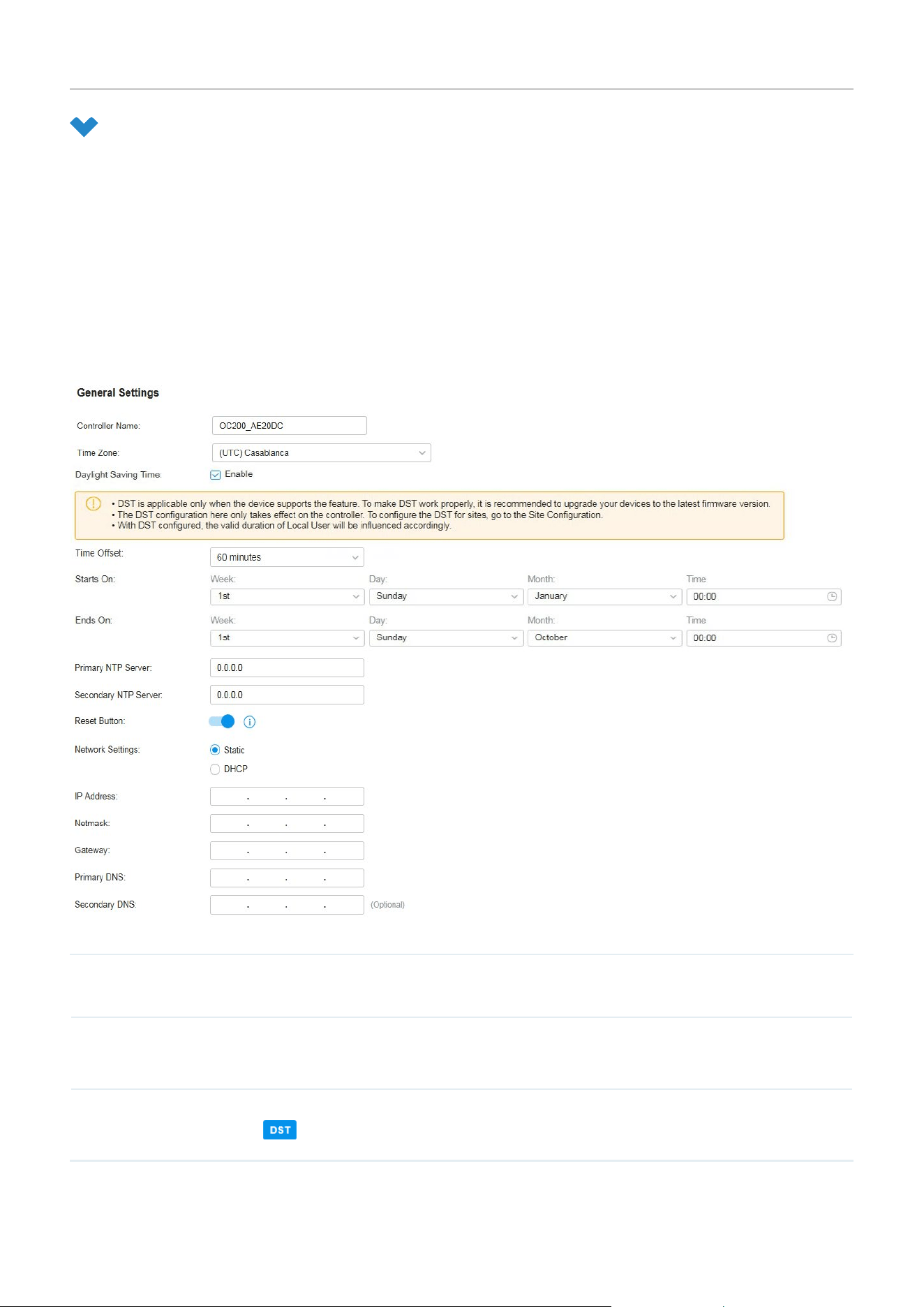Click the Primary DNS input field

(x=287, y=878)
